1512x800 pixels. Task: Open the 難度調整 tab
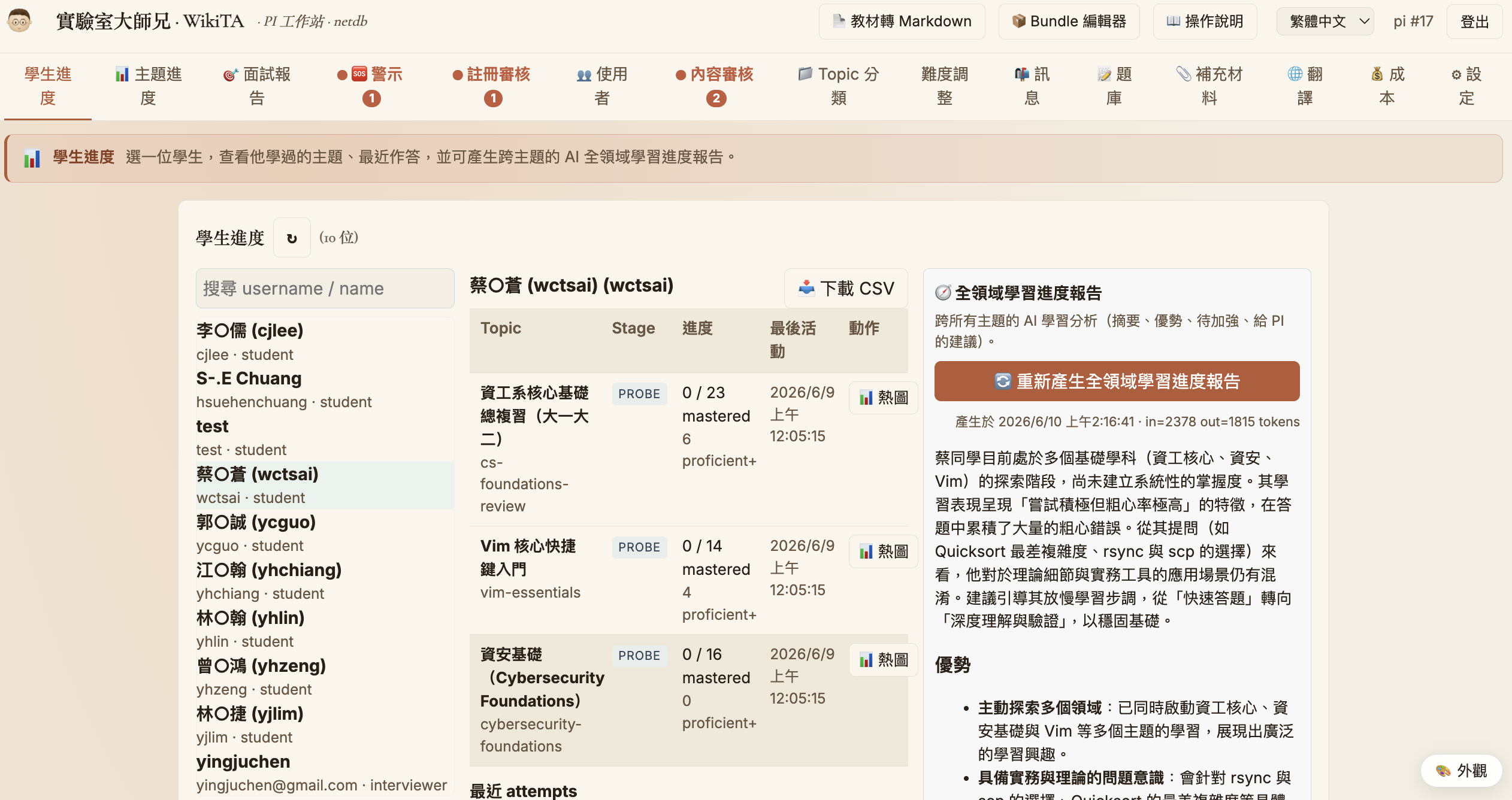pyautogui.click(x=945, y=86)
